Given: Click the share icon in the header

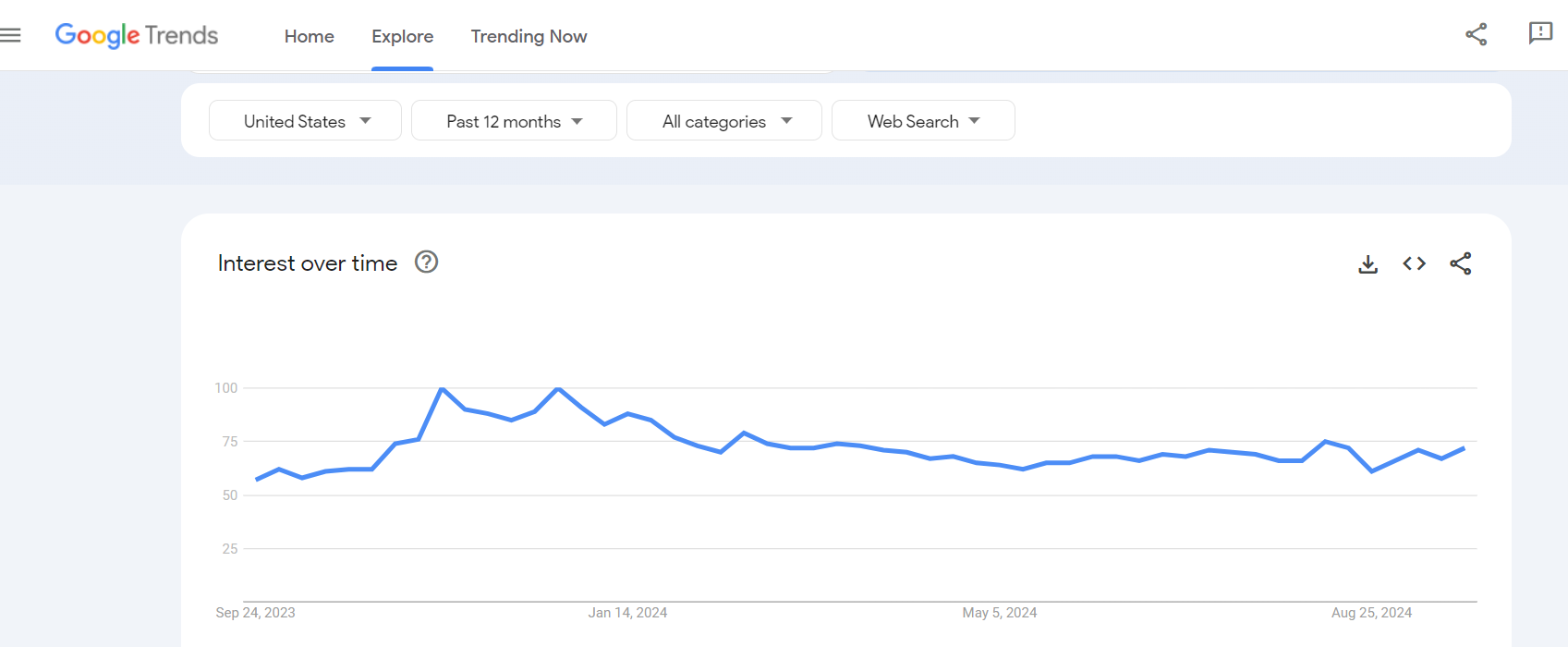Looking at the screenshot, I should 1476,35.
